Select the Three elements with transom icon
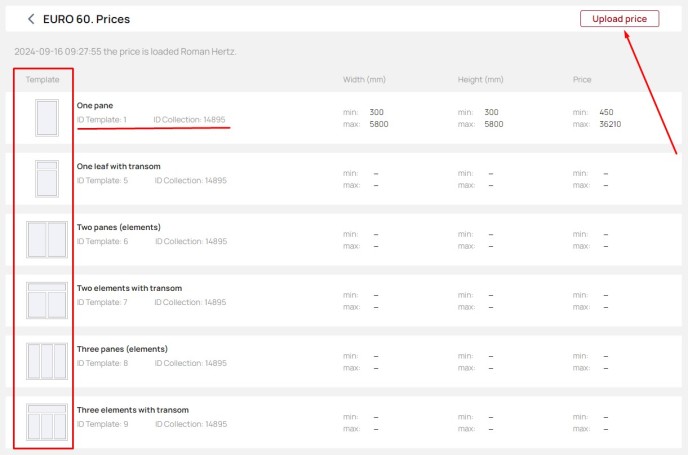This screenshot has width=688, height=455. [47, 422]
